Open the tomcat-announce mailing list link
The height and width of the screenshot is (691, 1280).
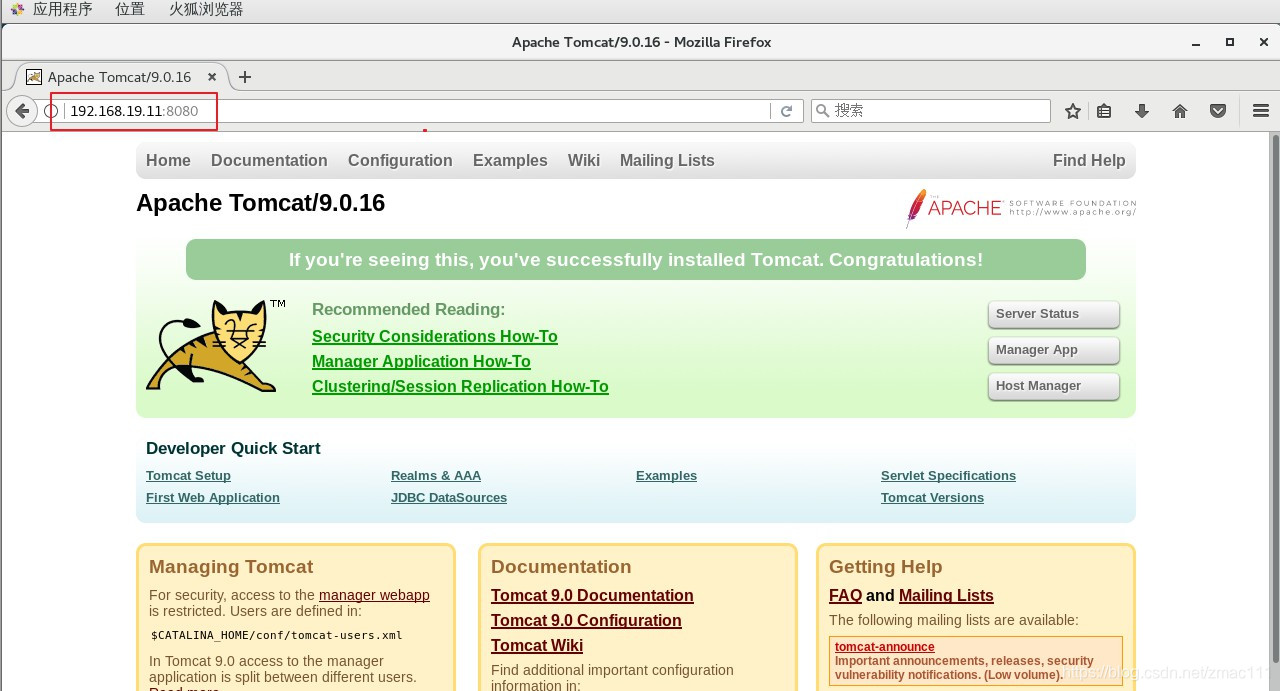(x=885, y=647)
